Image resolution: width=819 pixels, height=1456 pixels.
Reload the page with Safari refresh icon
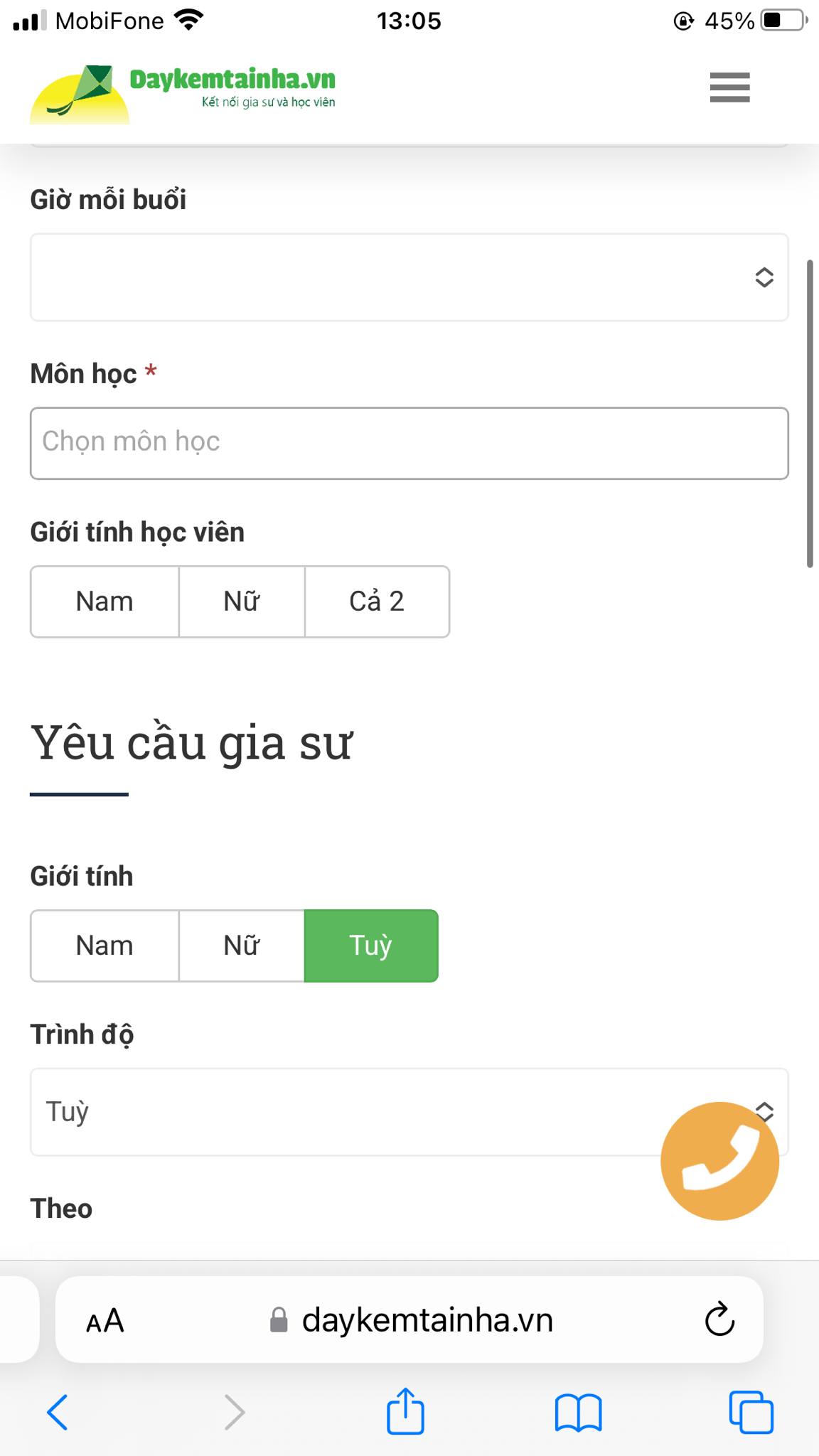click(719, 1319)
